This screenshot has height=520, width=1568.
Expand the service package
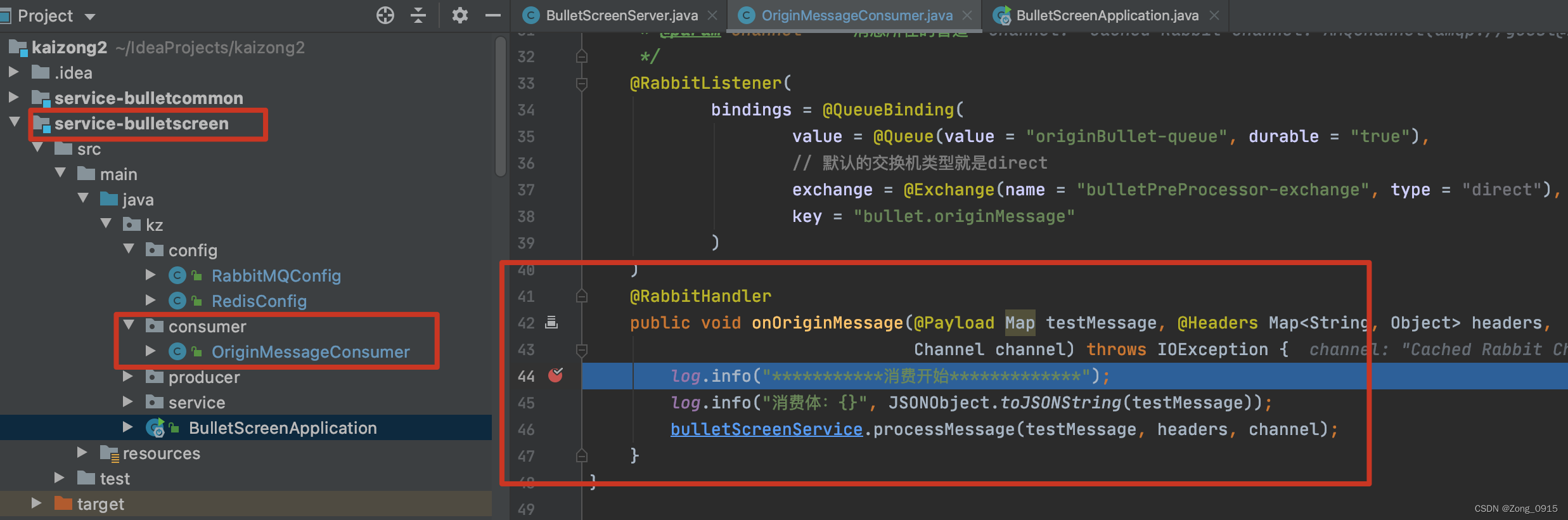(x=127, y=401)
